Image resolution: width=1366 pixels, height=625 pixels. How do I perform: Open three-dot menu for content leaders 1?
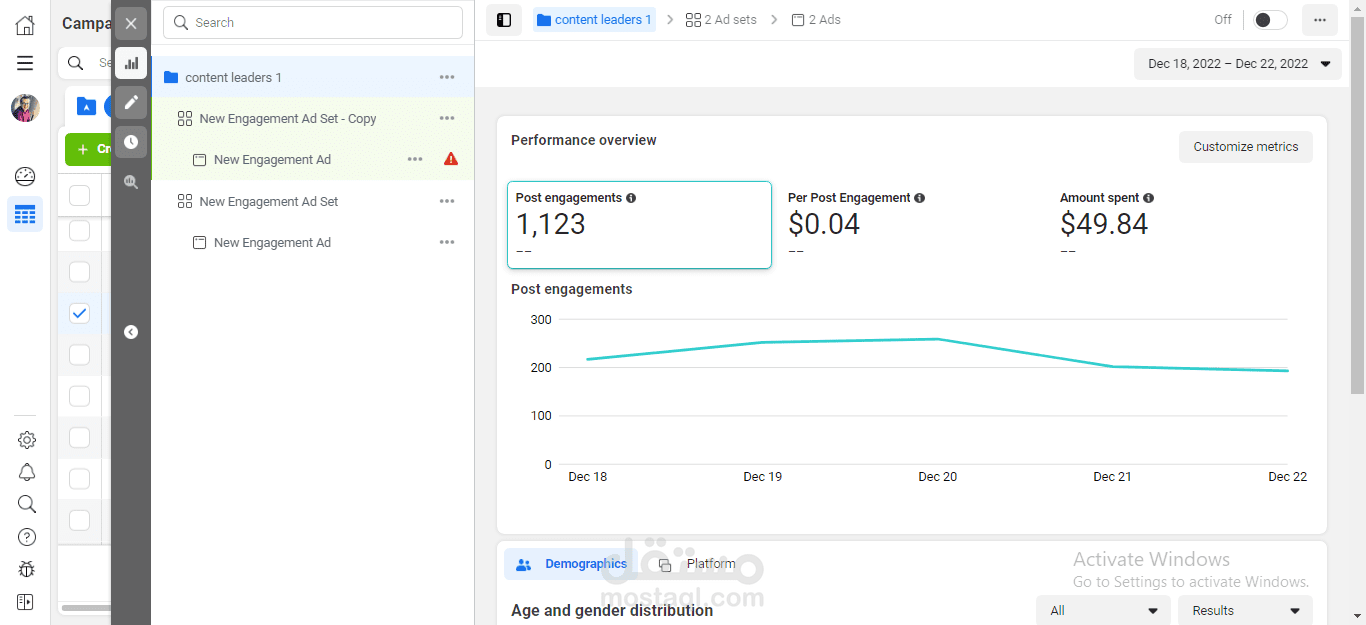point(447,77)
